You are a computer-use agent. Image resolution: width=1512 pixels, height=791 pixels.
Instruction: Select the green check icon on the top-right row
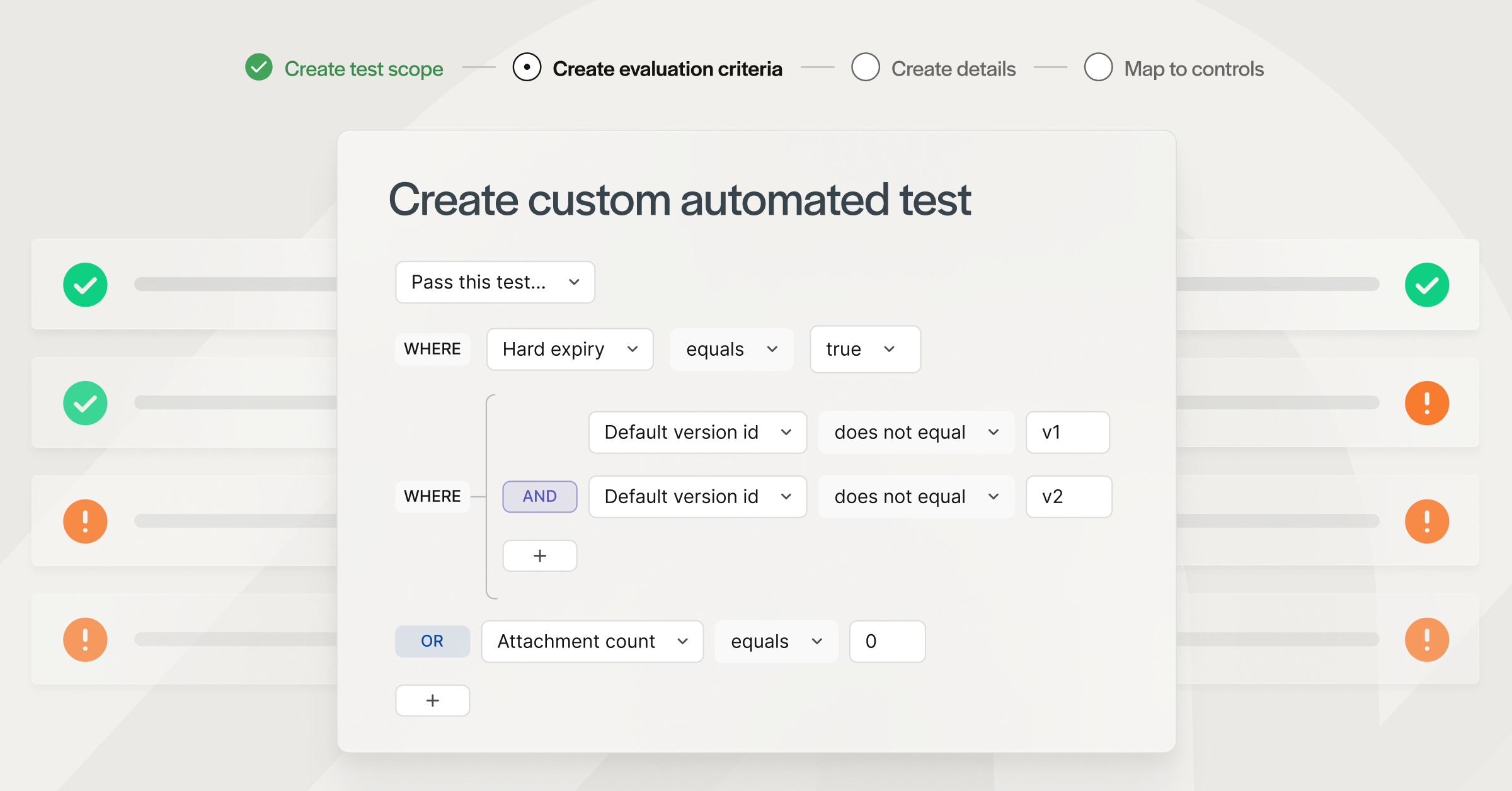[1427, 285]
